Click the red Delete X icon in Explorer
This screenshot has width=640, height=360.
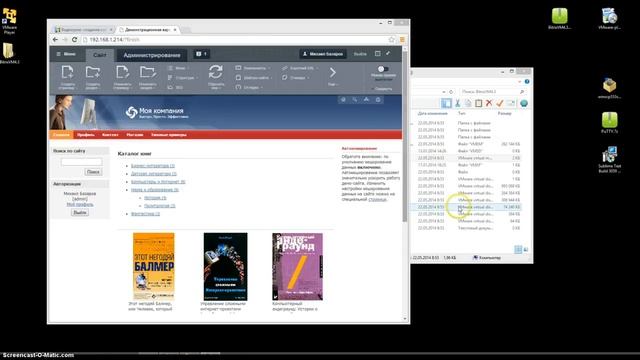coord(489,103)
